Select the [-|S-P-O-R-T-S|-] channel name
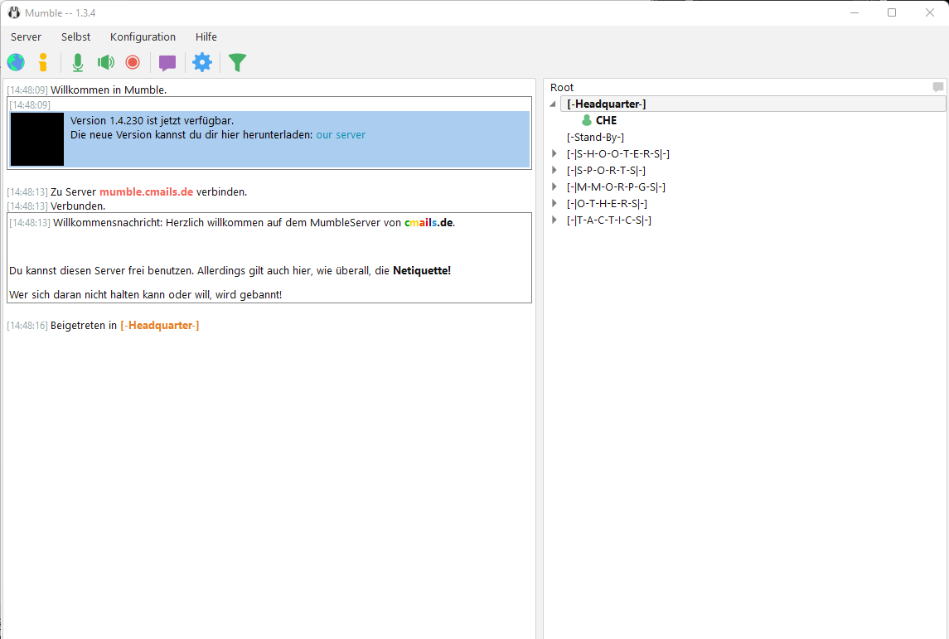Viewport: 949px width, 639px height. 606,171
